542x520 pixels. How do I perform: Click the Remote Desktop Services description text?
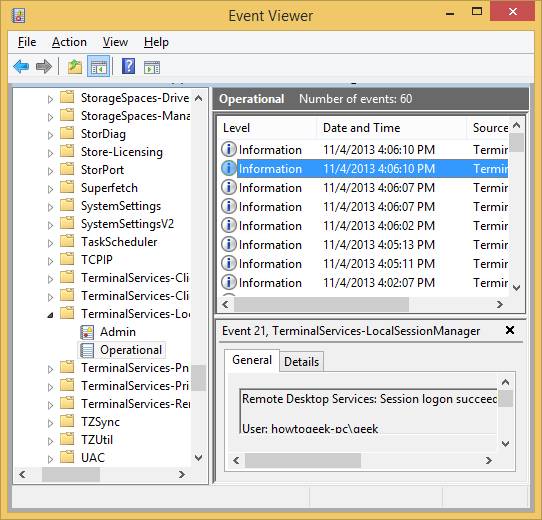pos(369,399)
